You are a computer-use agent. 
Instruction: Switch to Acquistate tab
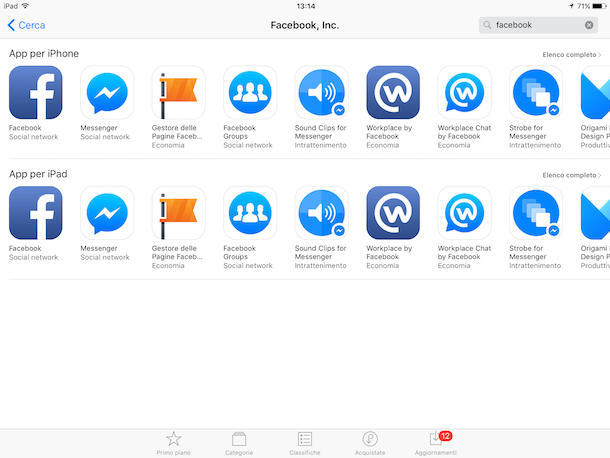(x=370, y=444)
